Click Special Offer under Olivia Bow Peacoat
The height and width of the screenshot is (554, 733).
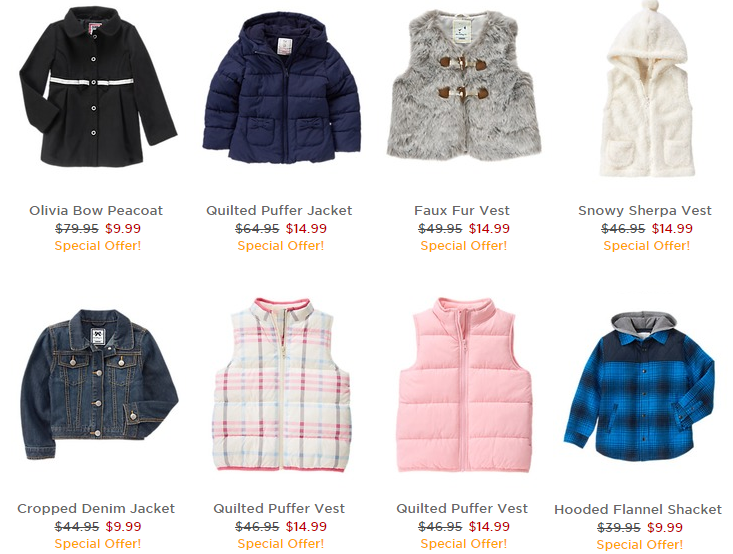tap(98, 245)
